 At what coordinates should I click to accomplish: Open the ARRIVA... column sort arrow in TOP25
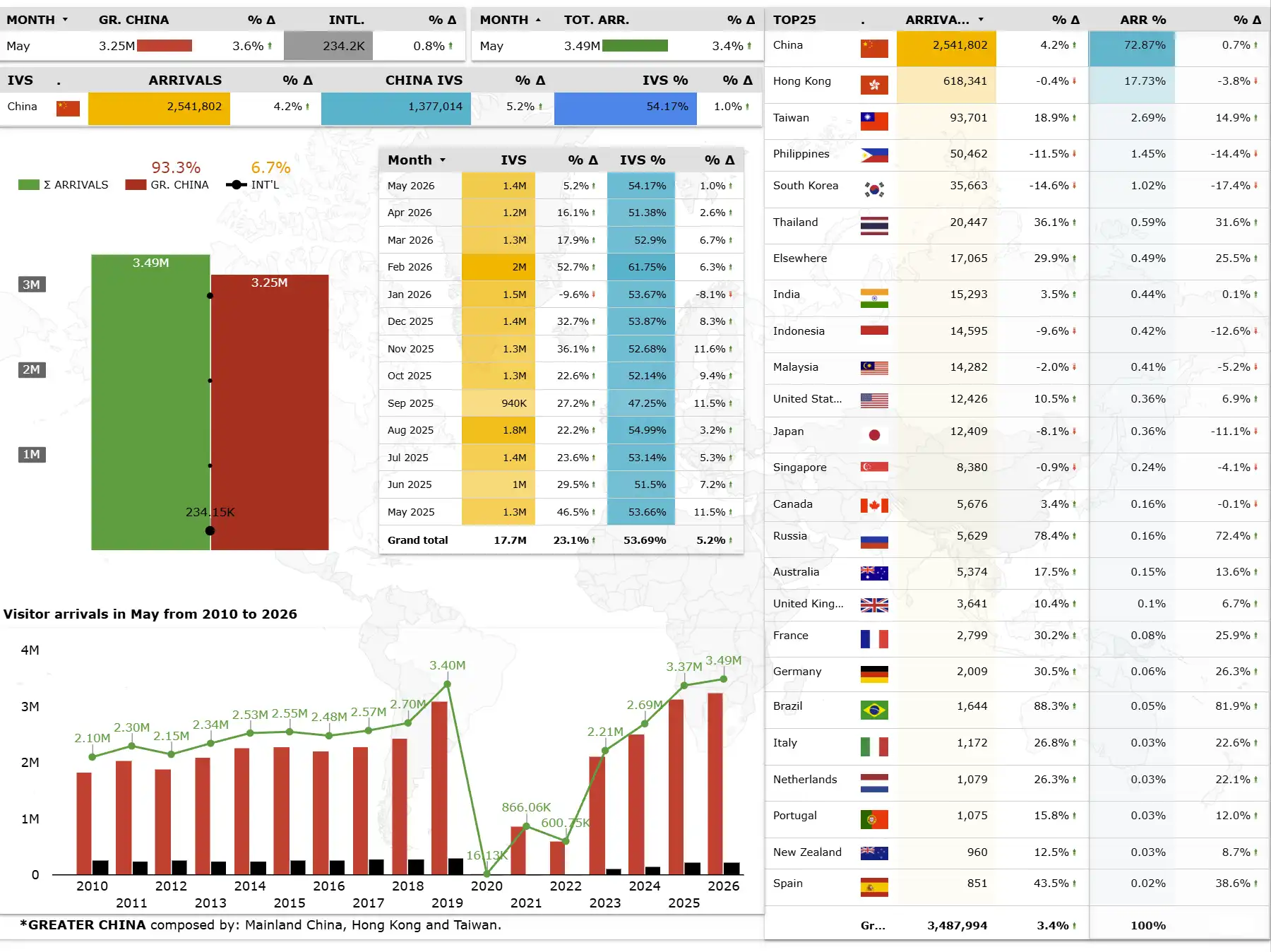click(x=981, y=20)
